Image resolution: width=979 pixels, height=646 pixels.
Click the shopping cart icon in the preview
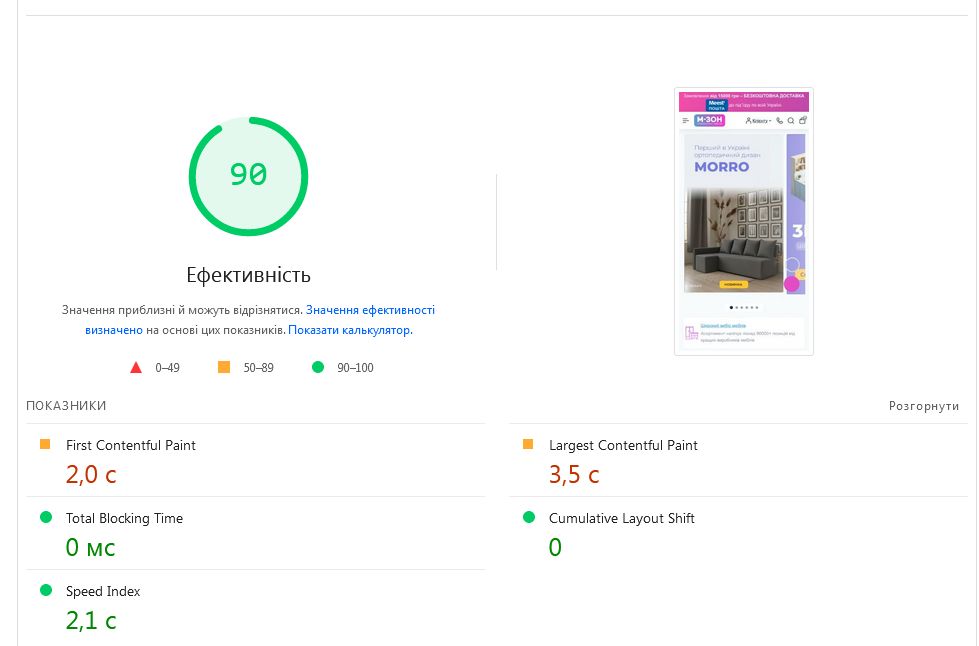point(802,120)
